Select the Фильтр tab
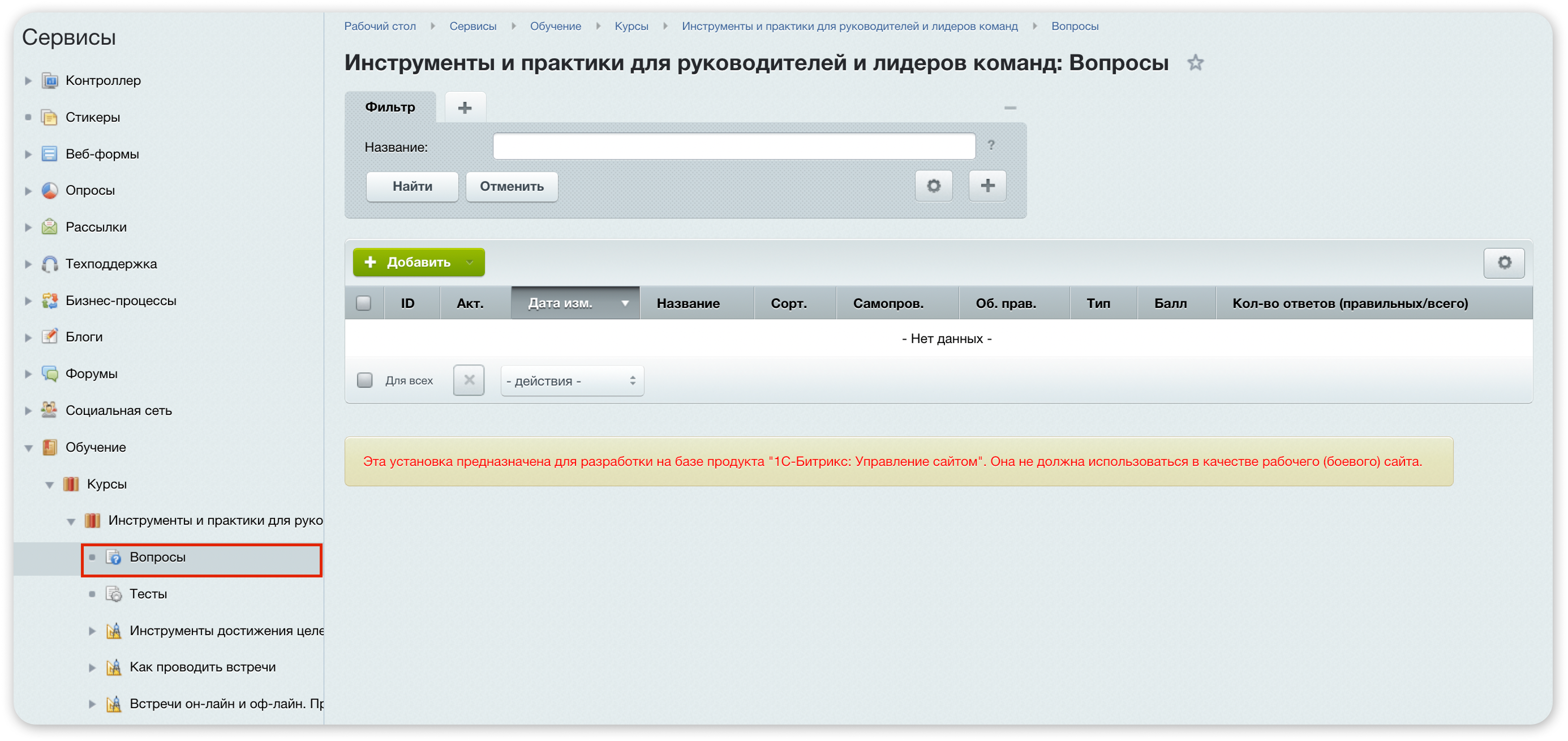 point(390,107)
